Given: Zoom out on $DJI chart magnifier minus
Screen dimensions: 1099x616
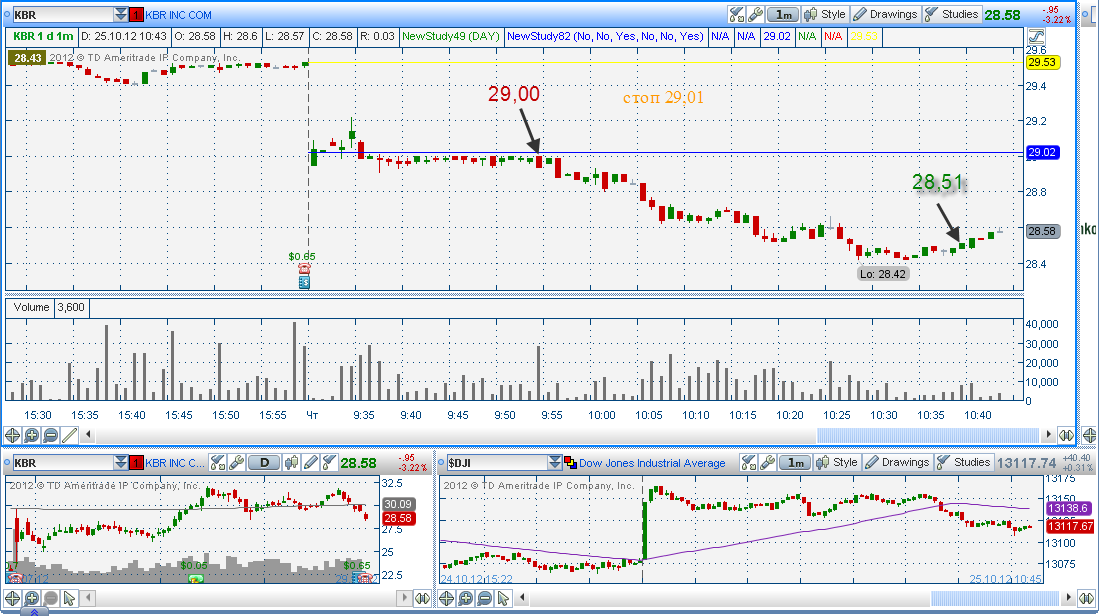Looking at the screenshot, I should [484, 598].
